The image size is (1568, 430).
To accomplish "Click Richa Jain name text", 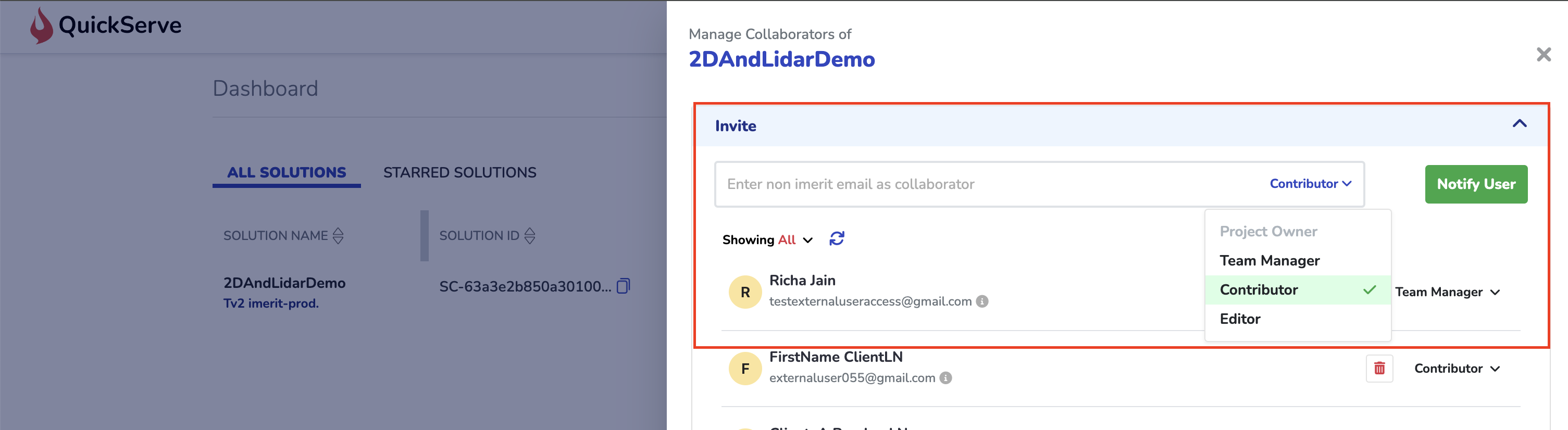I will tap(802, 281).
